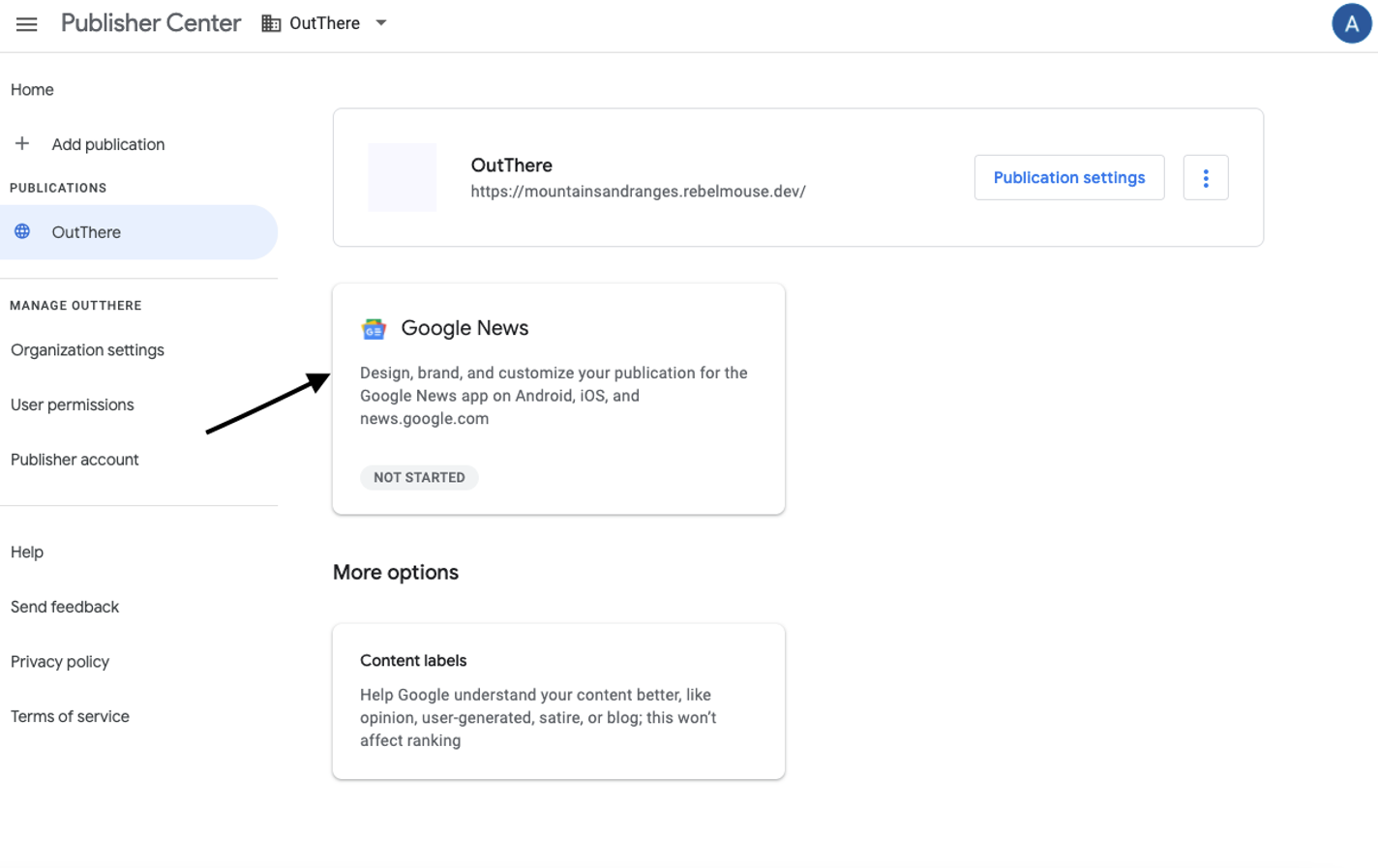
Task: Click the Publication settings button
Action: pyautogui.click(x=1068, y=177)
